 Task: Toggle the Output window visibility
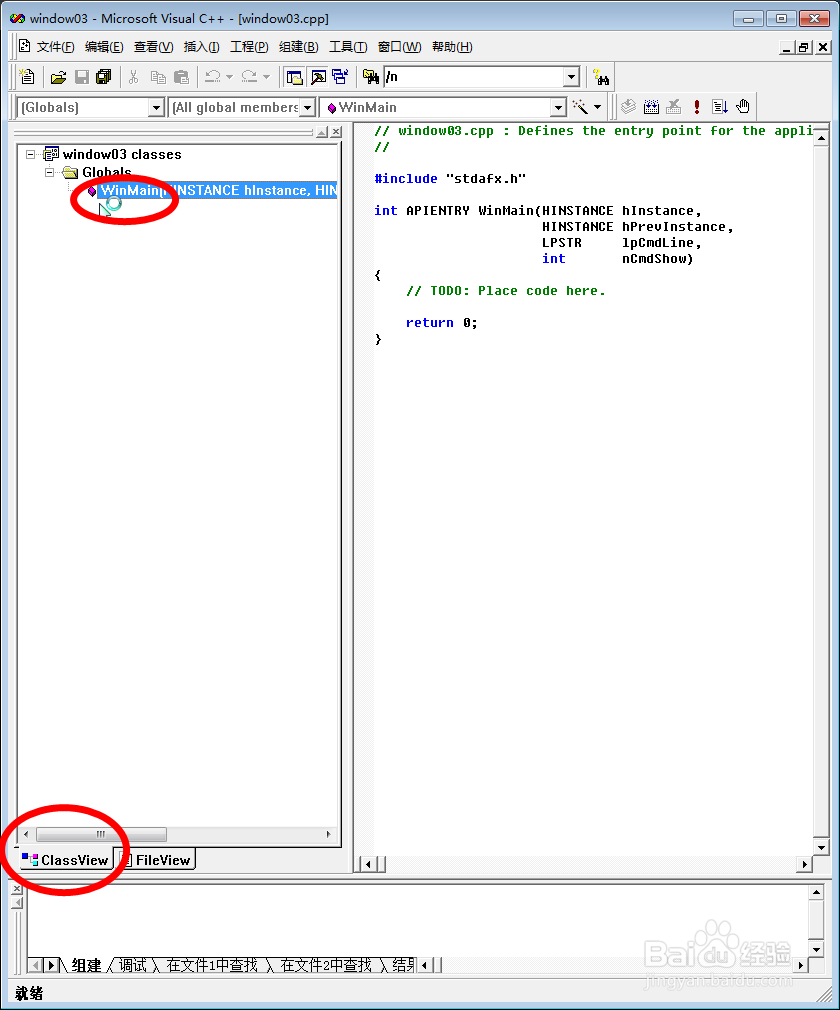coord(316,77)
